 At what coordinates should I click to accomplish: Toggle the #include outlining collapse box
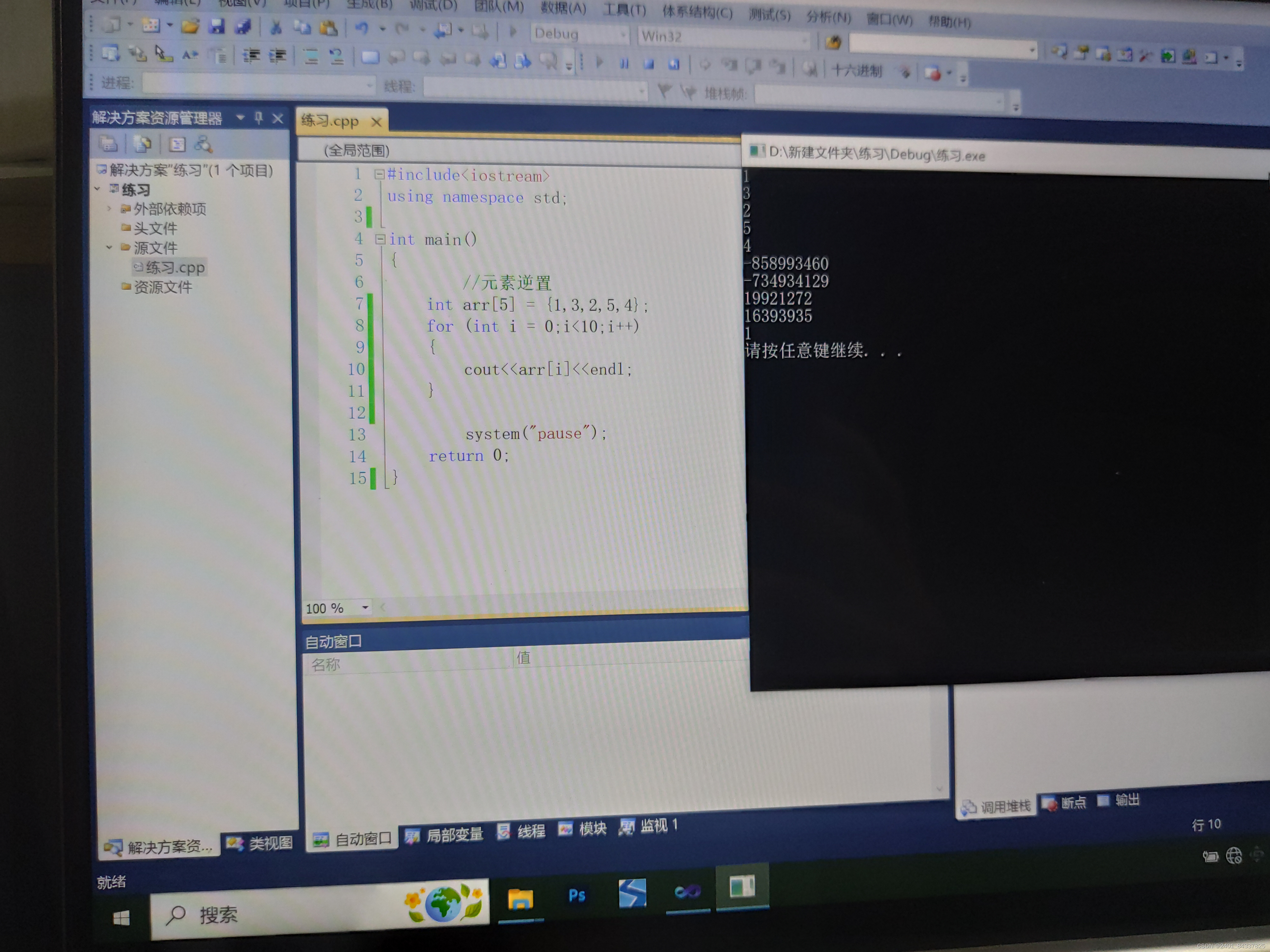click(379, 175)
